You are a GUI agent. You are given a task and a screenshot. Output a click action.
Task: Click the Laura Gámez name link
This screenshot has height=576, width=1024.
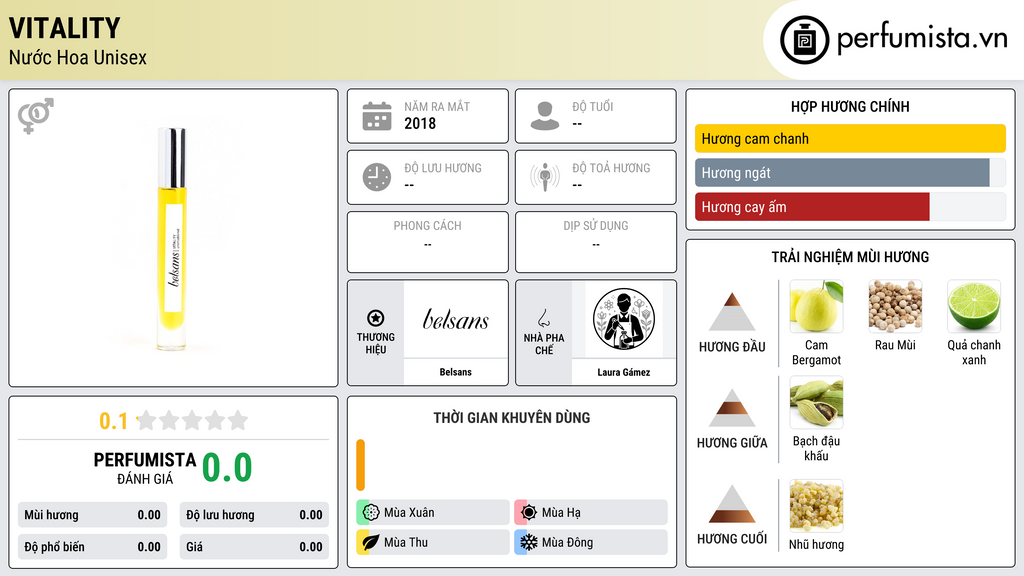tap(624, 372)
